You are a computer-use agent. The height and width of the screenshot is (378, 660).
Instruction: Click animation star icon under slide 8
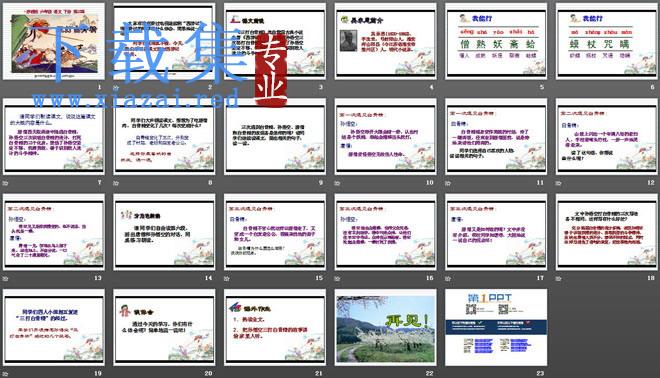pos(116,183)
